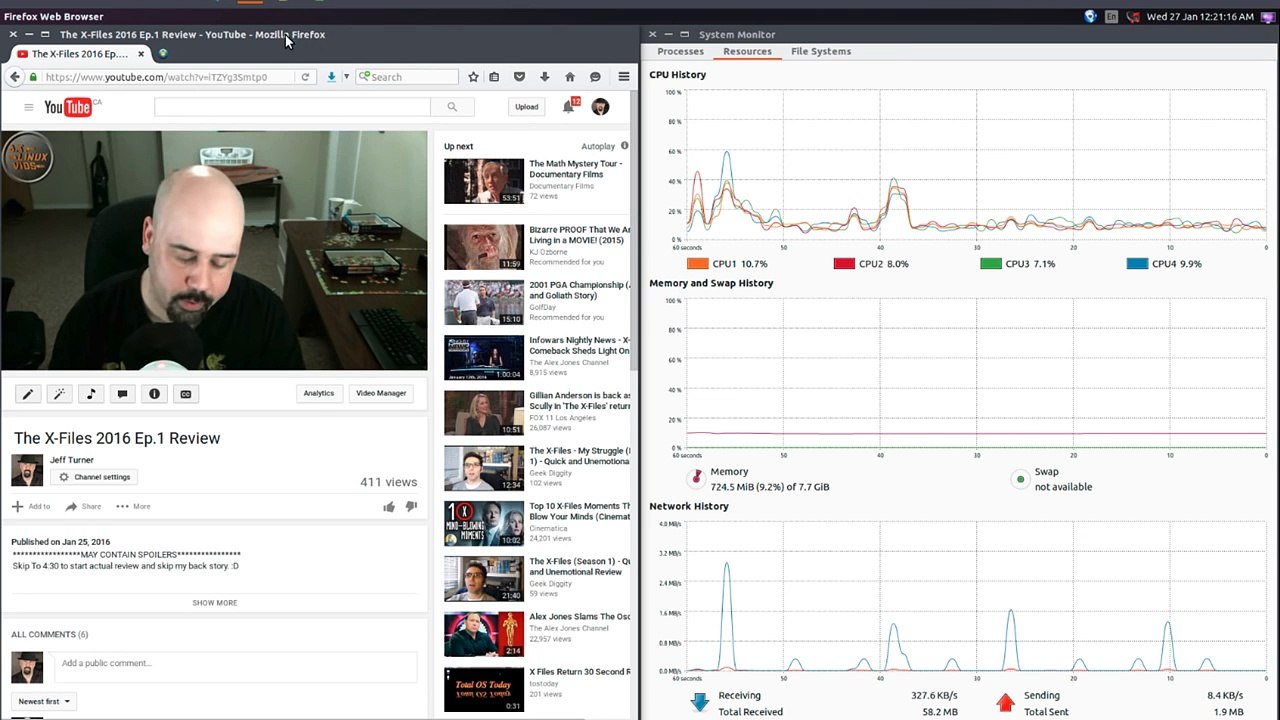Open Alex Jones Slams video thumbnail
1280x720 pixels.
(x=484, y=634)
